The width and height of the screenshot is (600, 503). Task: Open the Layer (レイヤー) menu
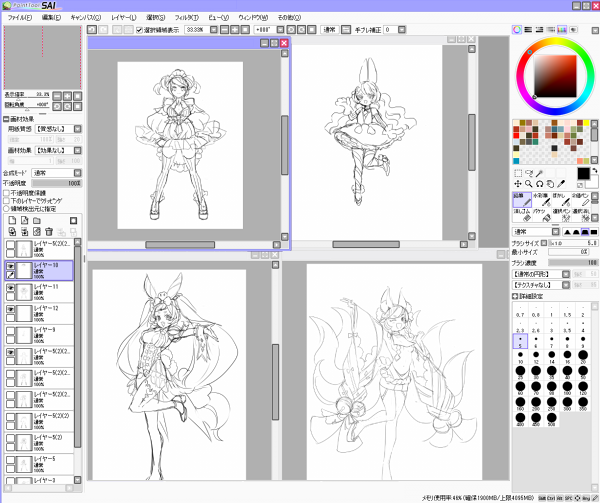[124, 18]
